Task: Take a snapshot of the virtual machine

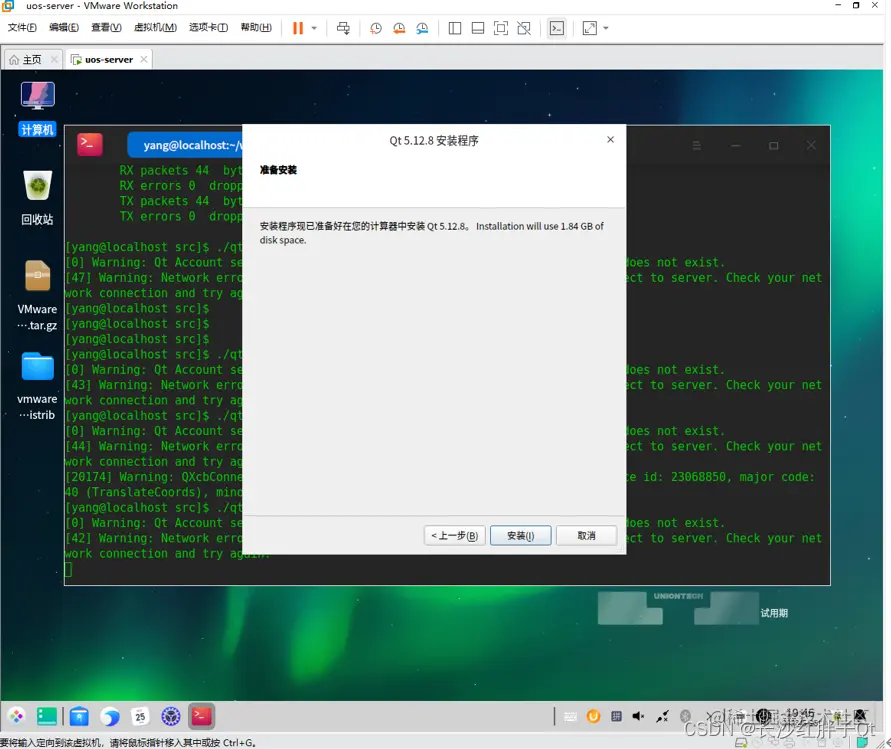Action: [x=375, y=27]
